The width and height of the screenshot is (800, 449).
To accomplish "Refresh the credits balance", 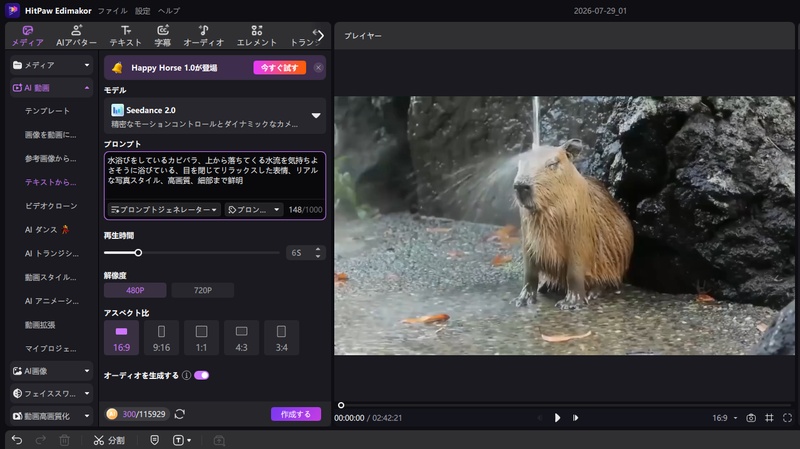I will pos(180,414).
